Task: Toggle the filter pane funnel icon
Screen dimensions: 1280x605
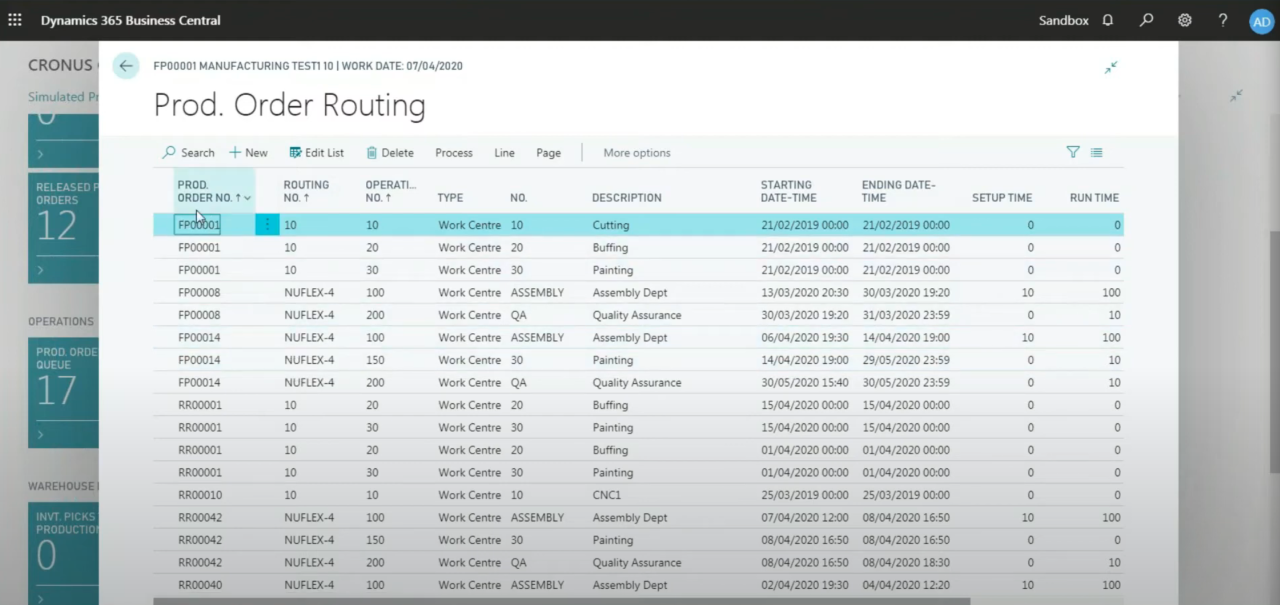Action: [1073, 152]
